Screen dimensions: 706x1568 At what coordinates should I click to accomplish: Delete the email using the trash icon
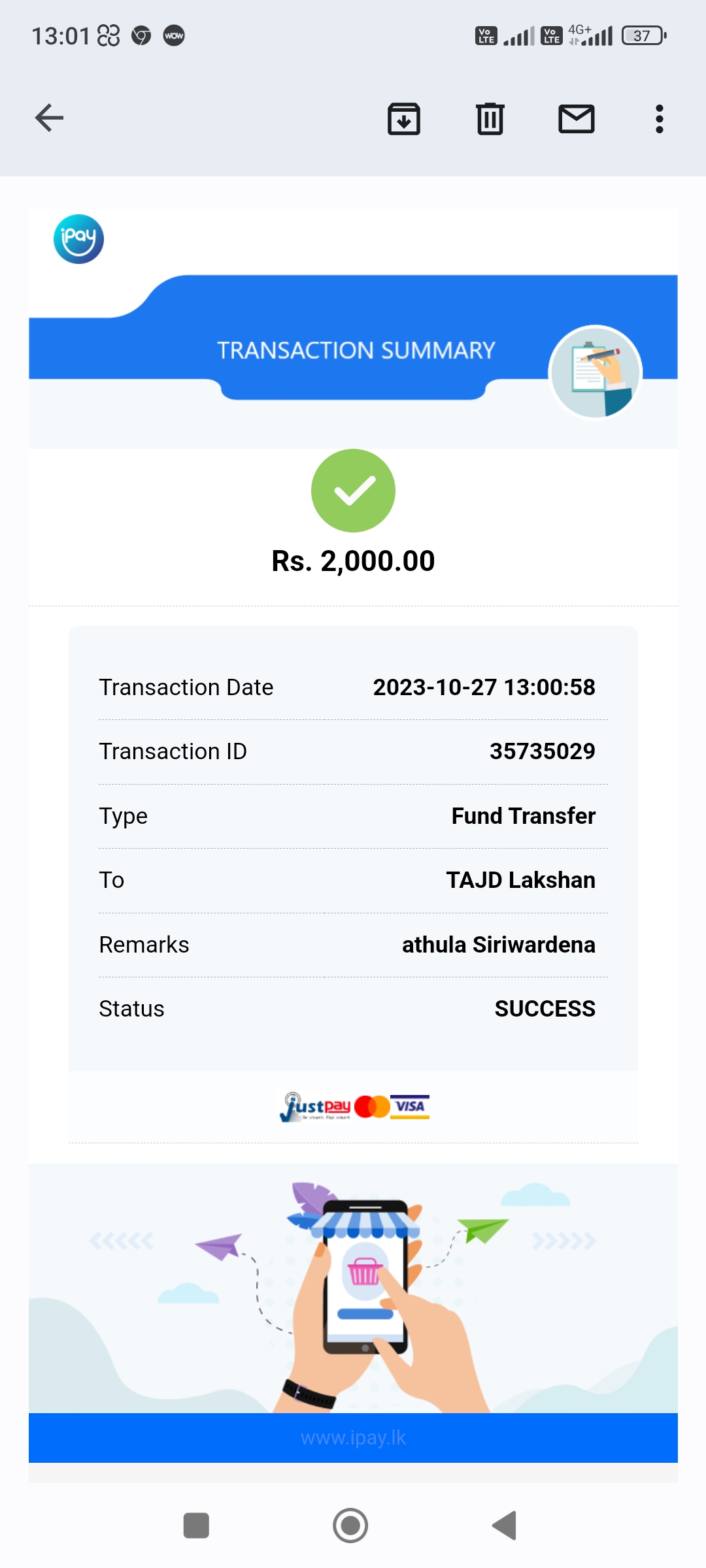tap(490, 119)
